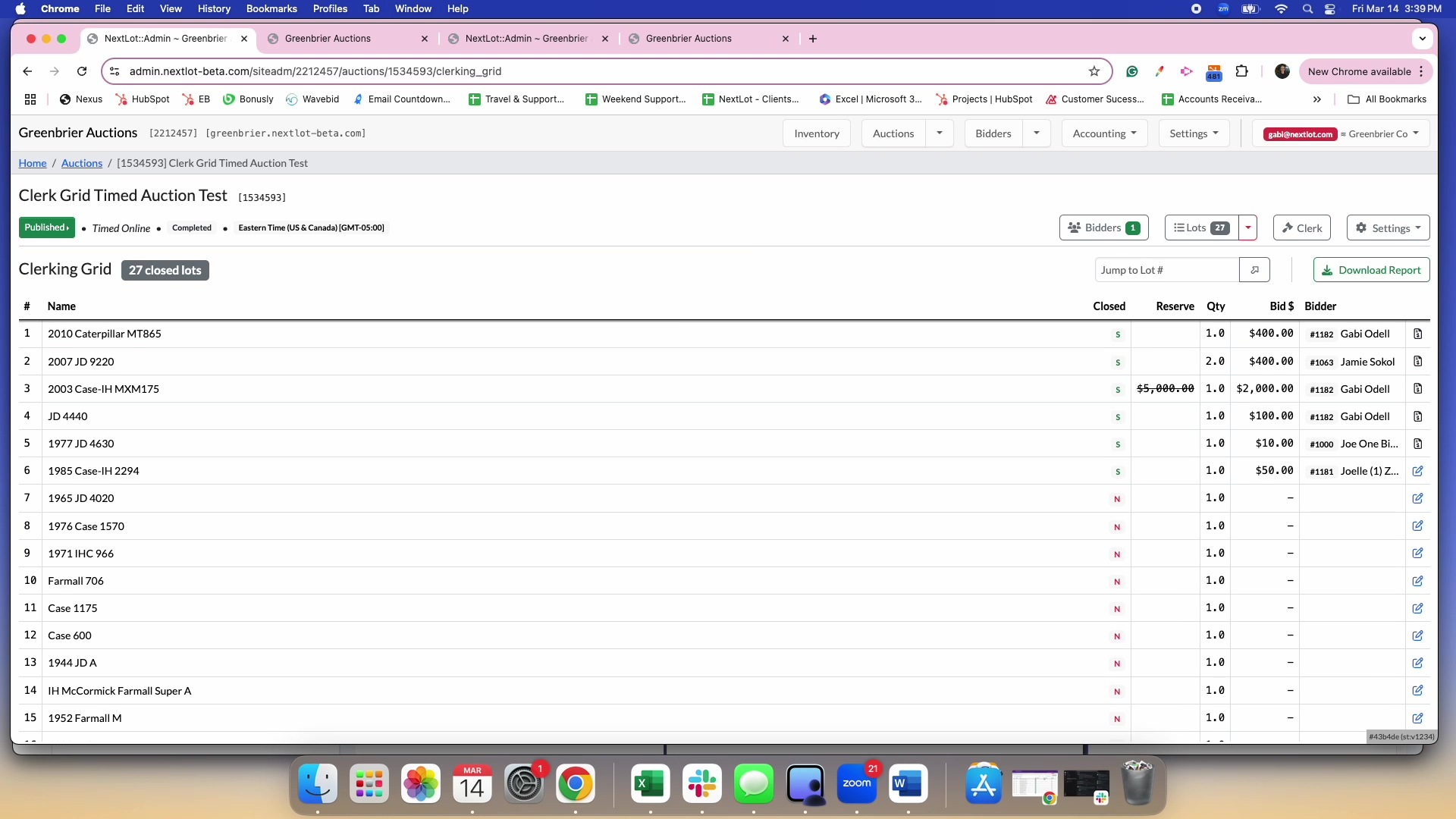Click inside the Jump to Lot # field
This screenshot has width=1456, height=819.
(x=1168, y=269)
